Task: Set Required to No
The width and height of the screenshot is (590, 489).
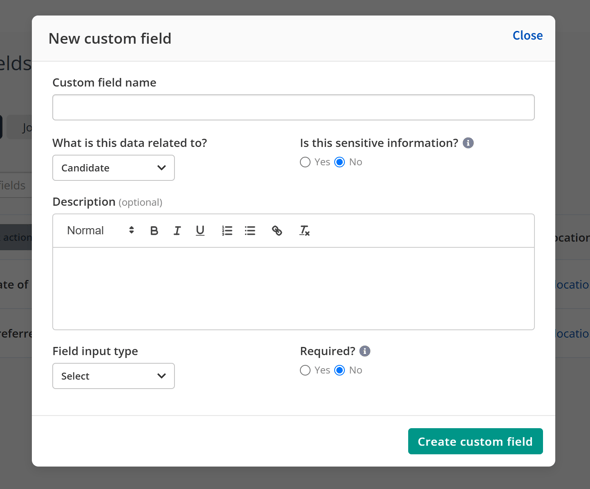Action: point(339,370)
